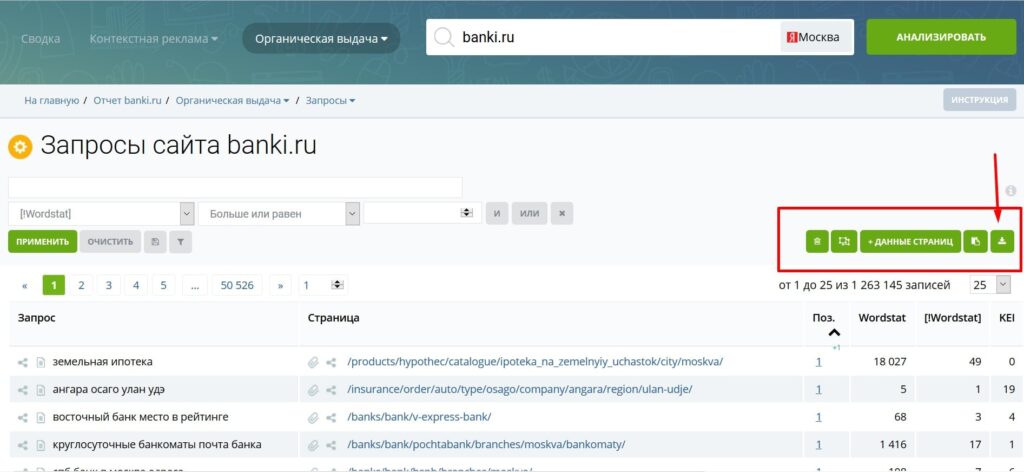Expand the 'Запросы' breadcrumb dropdown

tap(330, 101)
